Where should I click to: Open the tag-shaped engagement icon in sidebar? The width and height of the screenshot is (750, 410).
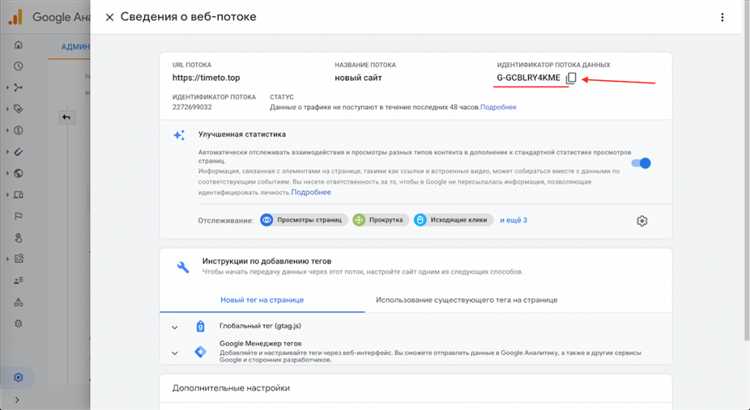[x=18, y=109]
